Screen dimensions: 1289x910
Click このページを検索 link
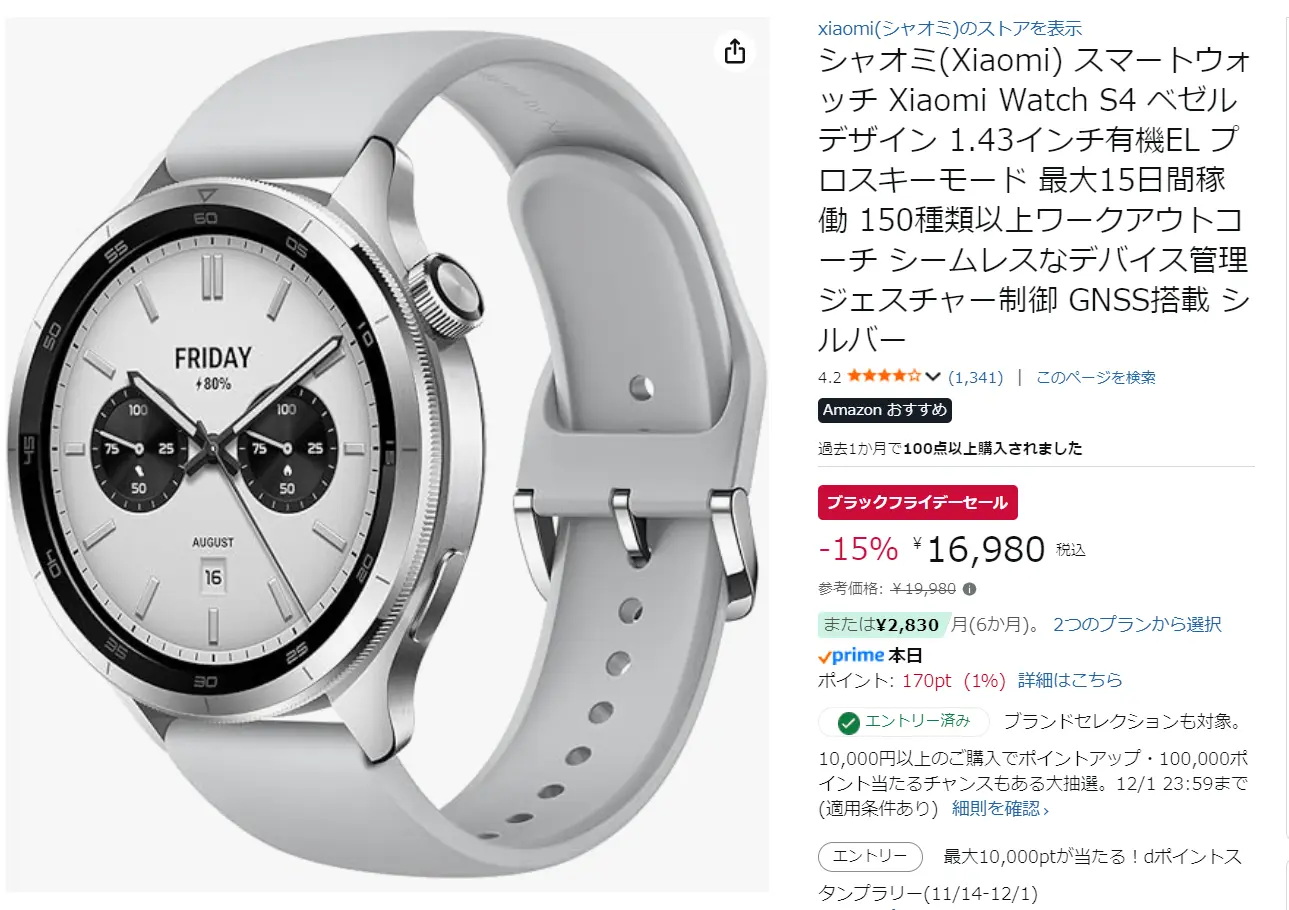[1096, 377]
